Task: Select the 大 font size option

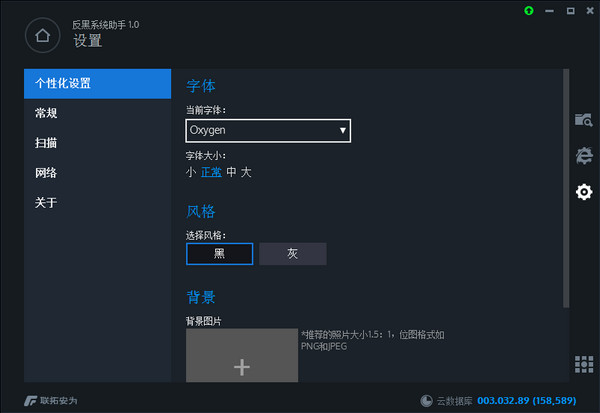Action: [246, 172]
